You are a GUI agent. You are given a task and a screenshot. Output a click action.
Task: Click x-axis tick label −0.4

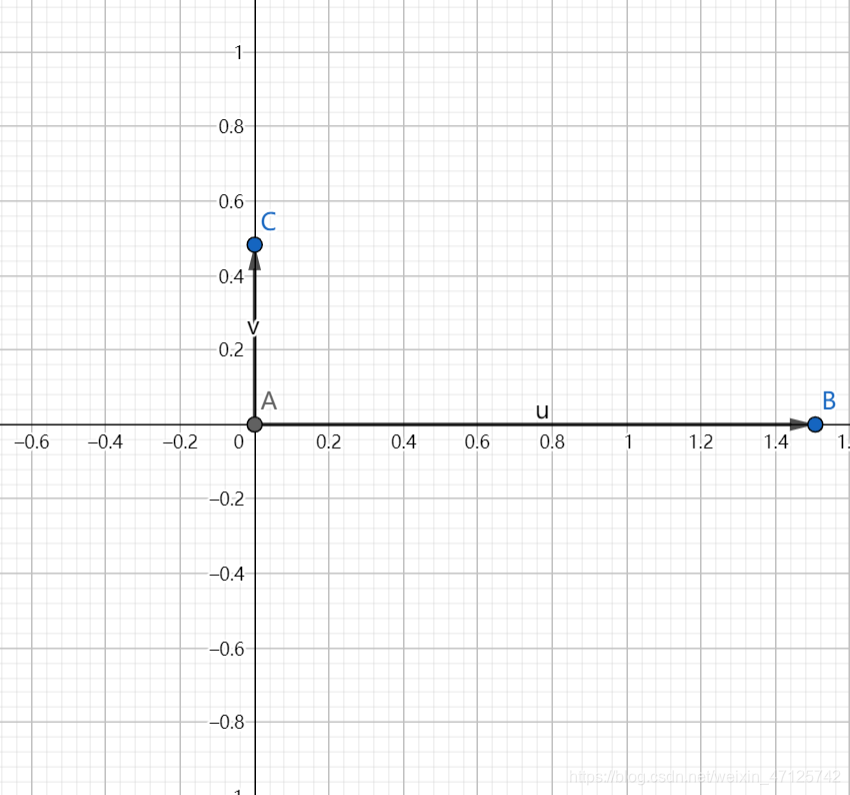coord(105,442)
